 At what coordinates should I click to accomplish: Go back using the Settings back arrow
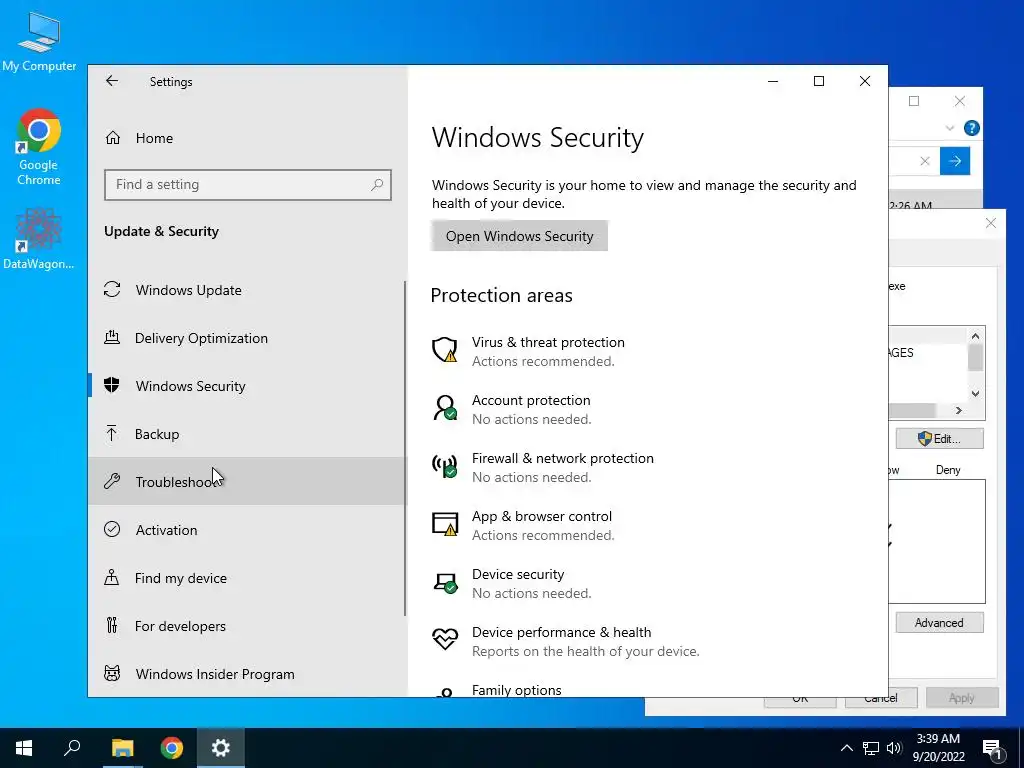click(x=112, y=81)
